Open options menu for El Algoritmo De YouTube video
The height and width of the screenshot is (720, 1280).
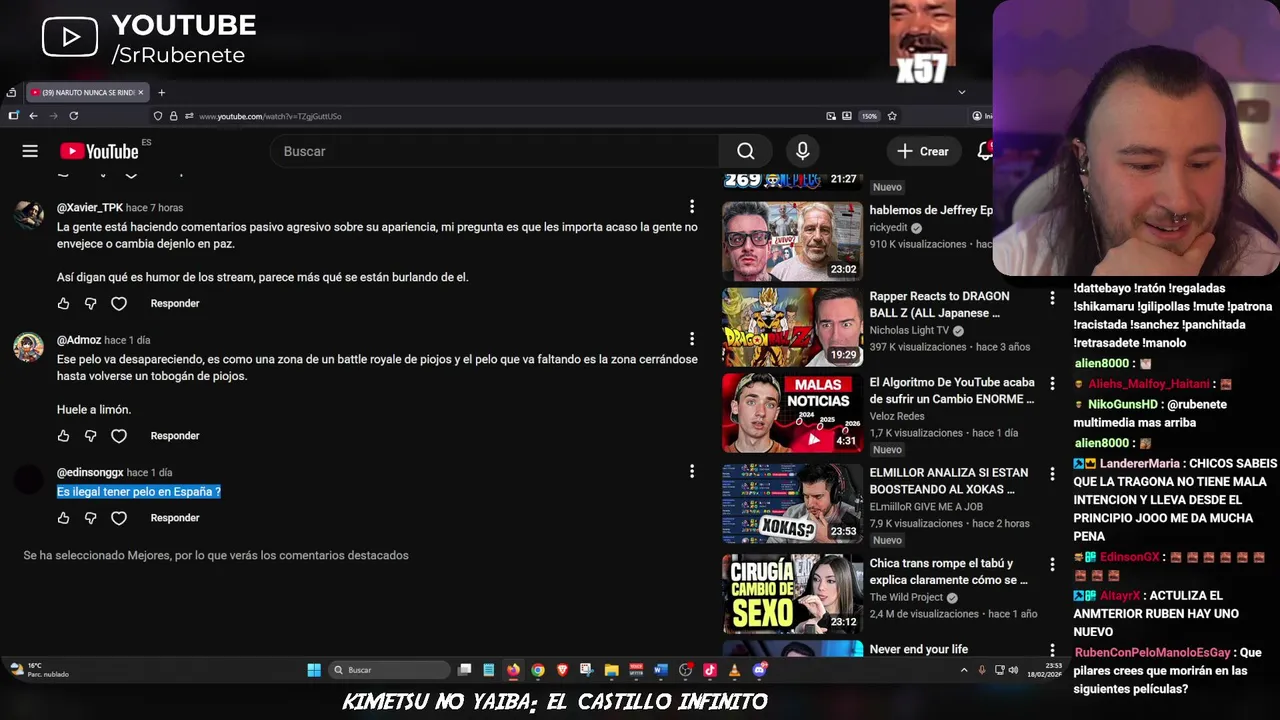click(1051, 384)
